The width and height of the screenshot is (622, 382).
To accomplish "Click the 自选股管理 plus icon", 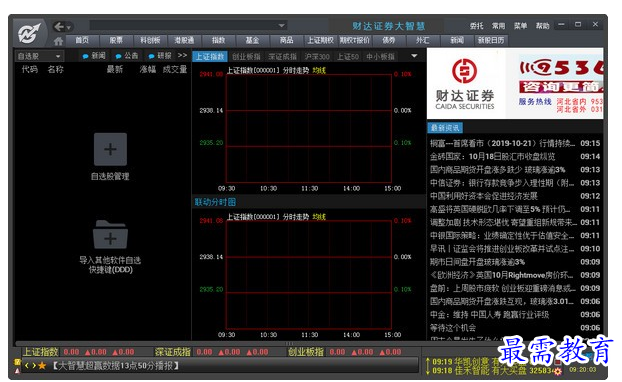I will [x=110, y=150].
